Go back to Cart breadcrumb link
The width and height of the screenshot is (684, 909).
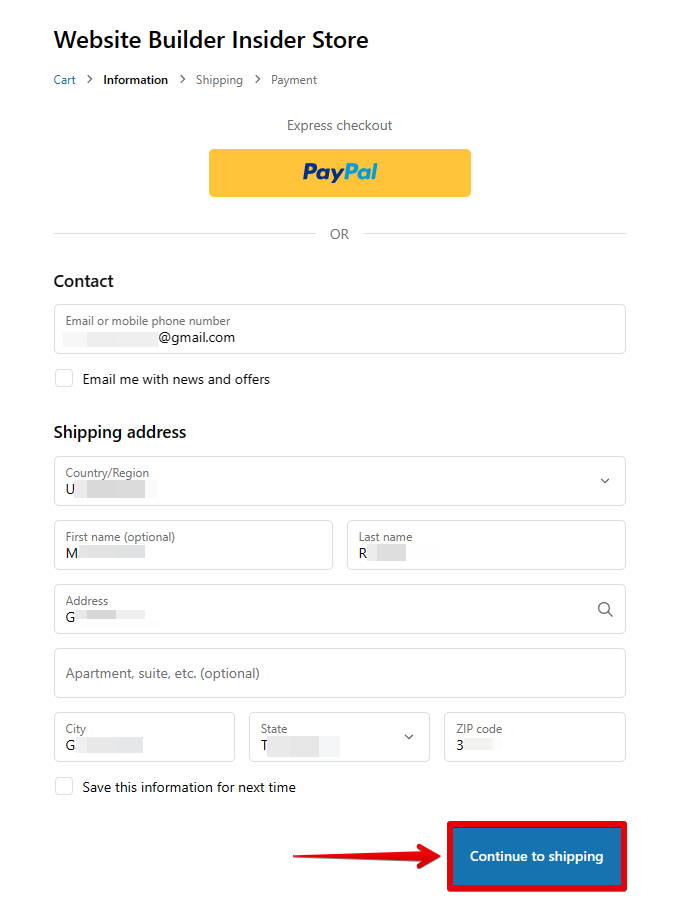64,80
